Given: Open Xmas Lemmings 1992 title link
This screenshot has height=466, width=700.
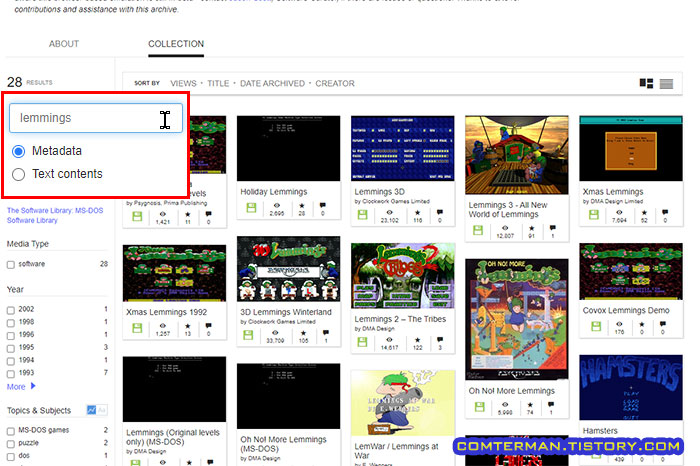Looking at the screenshot, I should pyautogui.click(x=167, y=312).
